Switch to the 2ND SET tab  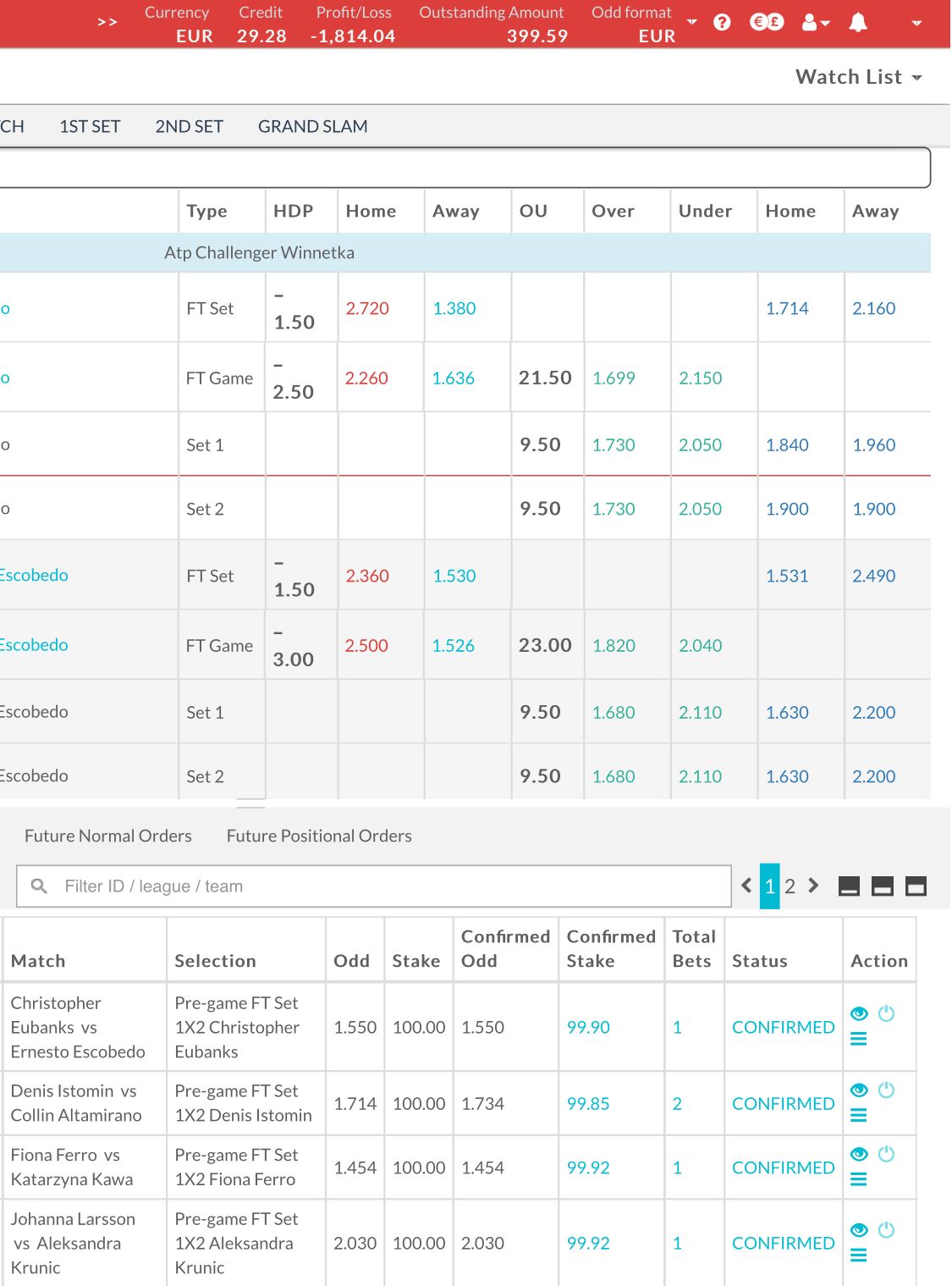coord(189,126)
